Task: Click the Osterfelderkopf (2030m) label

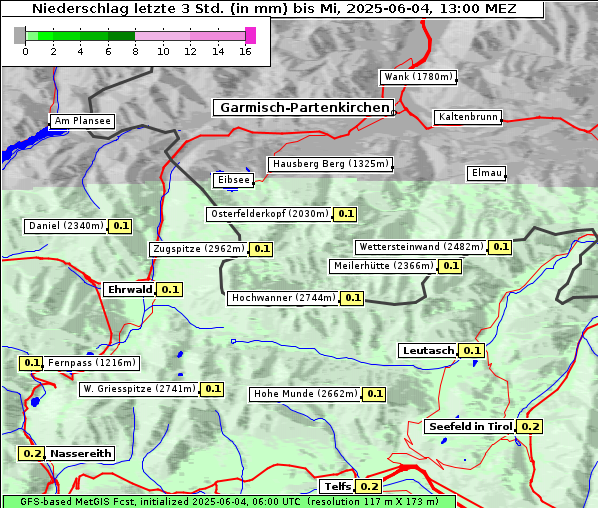Action: pyautogui.click(x=269, y=214)
